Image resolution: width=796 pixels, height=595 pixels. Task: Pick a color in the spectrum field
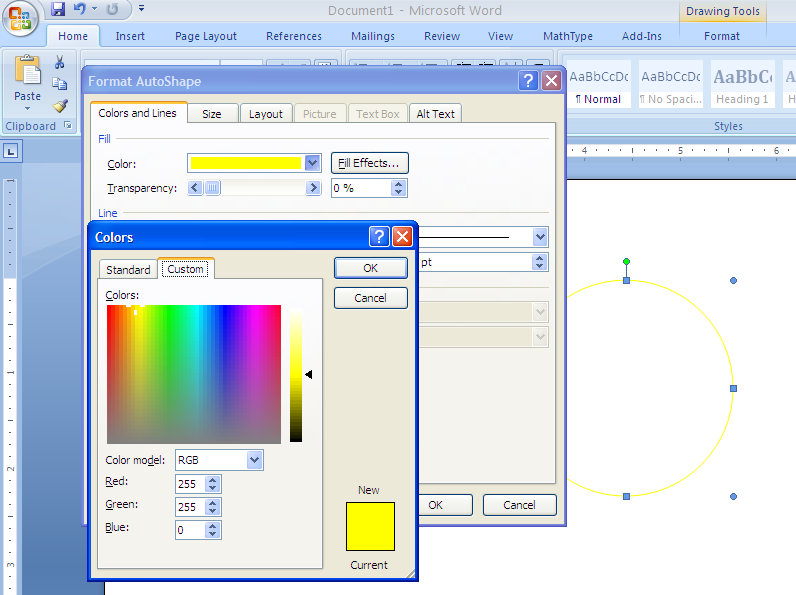[x=193, y=374]
